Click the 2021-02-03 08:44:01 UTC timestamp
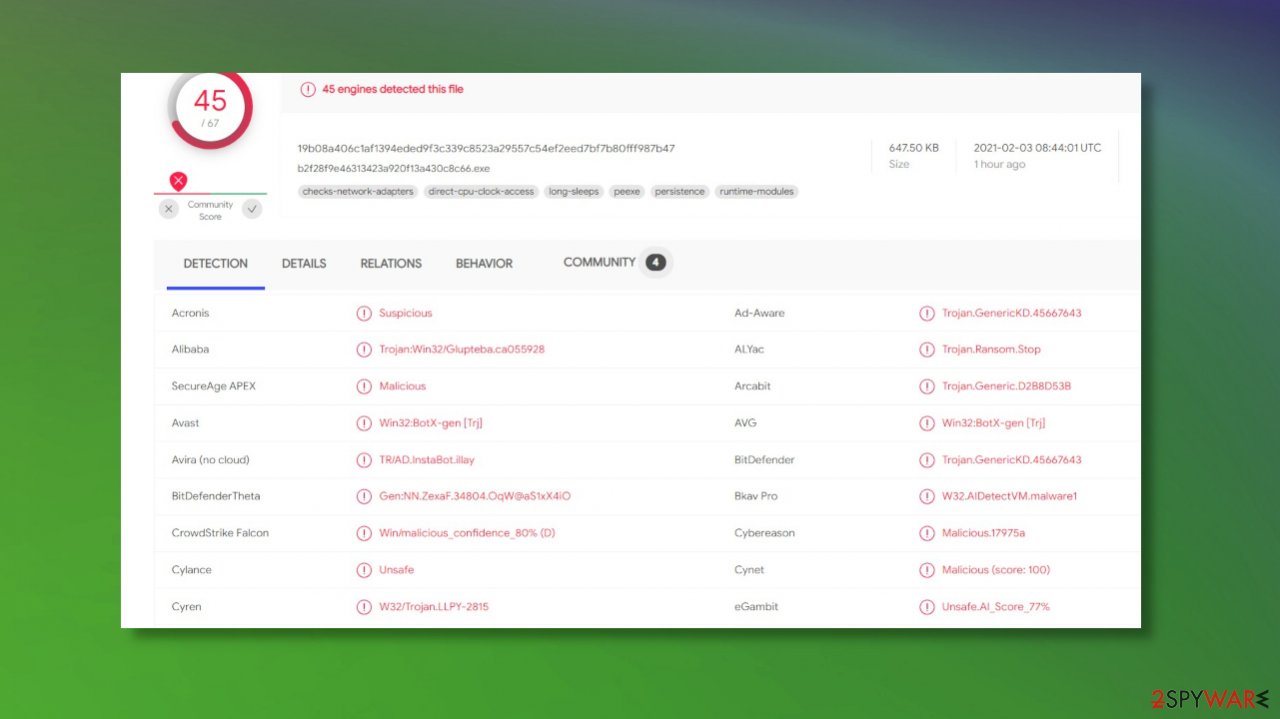This screenshot has width=1280, height=719. click(1038, 148)
